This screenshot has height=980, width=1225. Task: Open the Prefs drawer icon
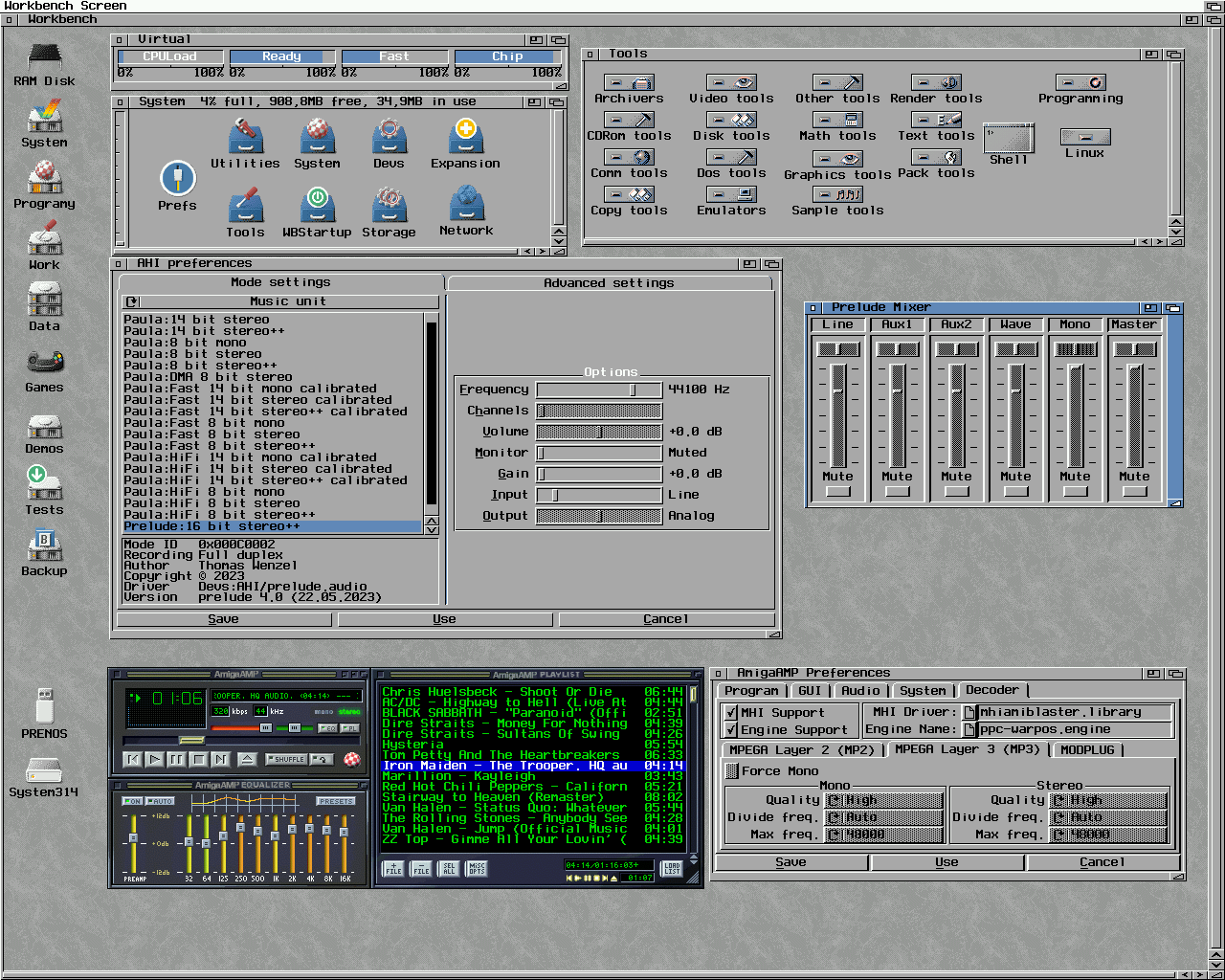click(x=177, y=180)
